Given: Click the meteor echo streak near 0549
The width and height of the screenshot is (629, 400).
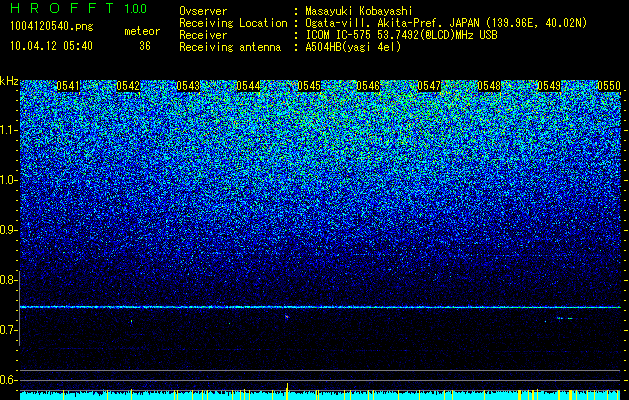Looking at the screenshot, I should tap(565, 318).
